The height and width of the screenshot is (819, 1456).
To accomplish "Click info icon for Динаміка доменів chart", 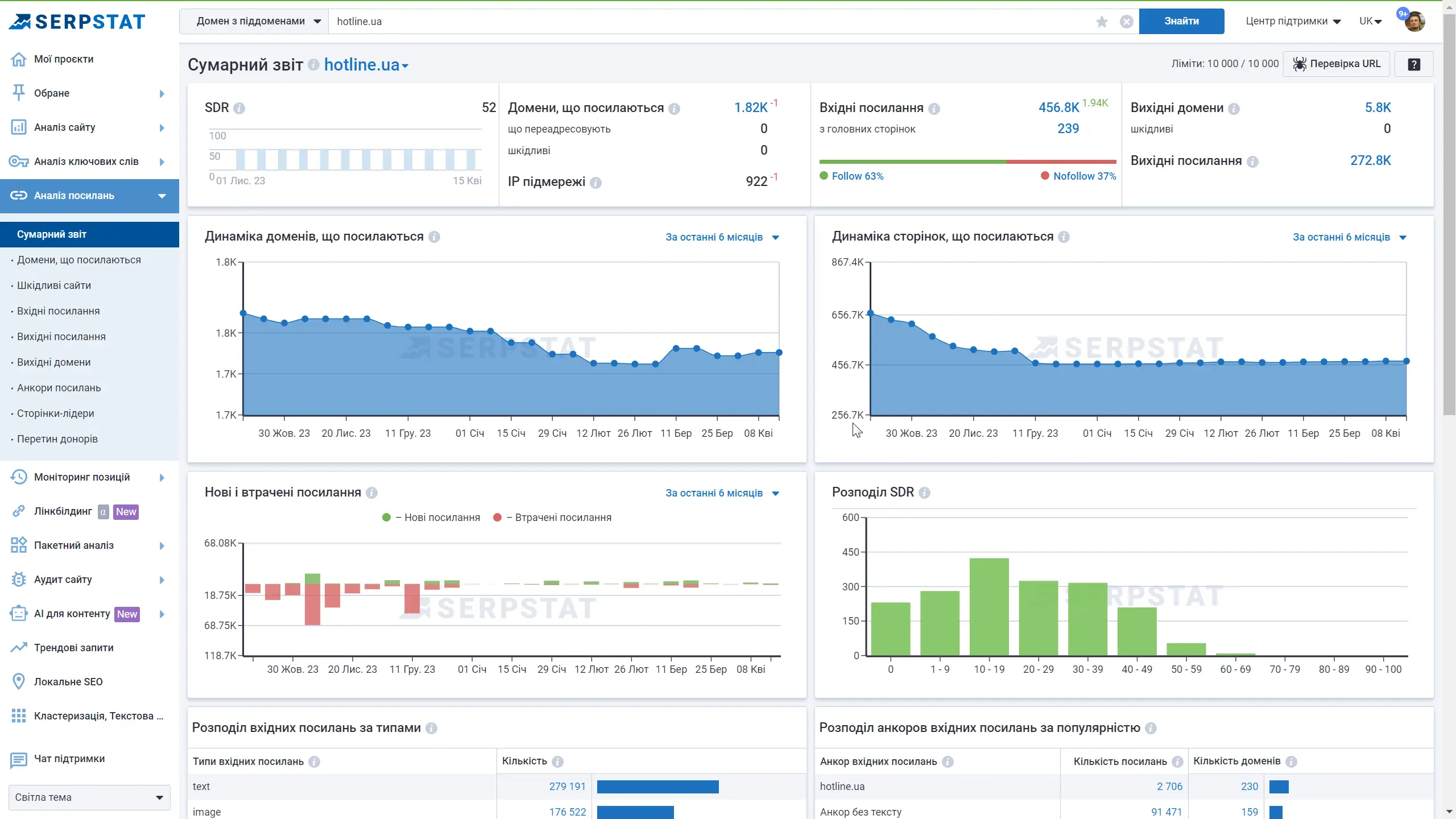I will (434, 237).
